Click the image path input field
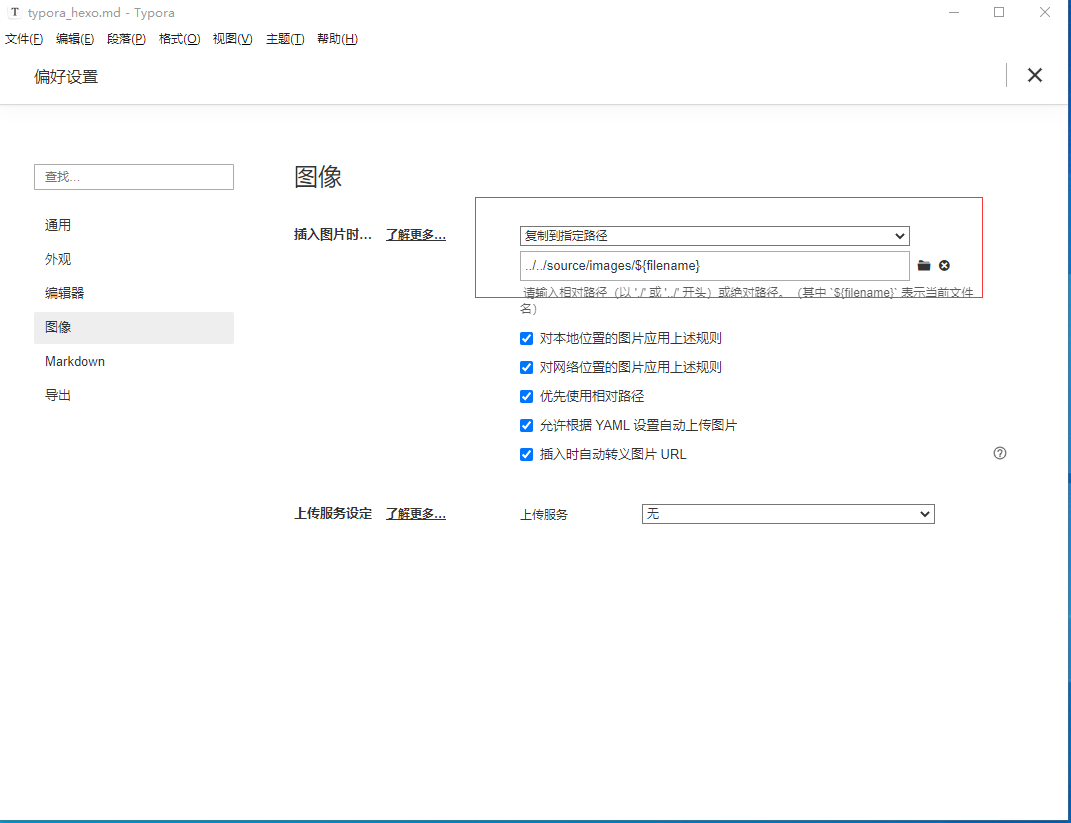 [714, 266]
